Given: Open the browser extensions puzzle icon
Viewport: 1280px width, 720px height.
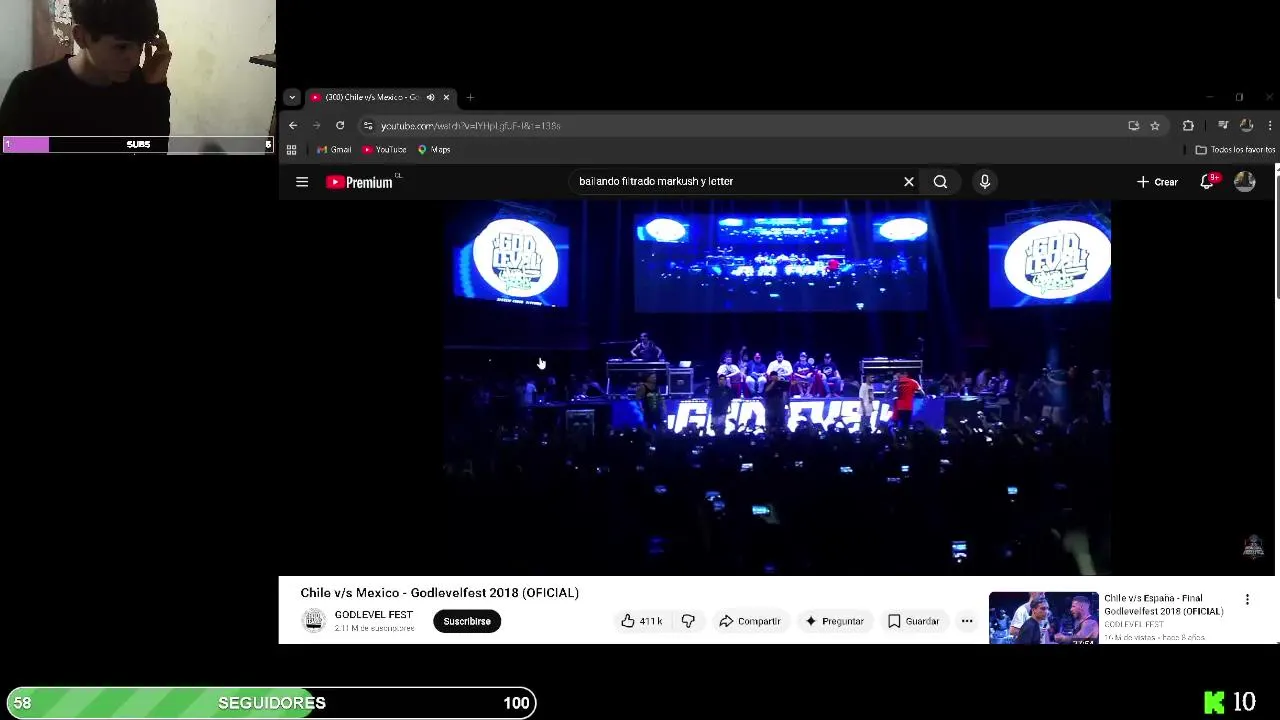Looking at the screenshot, I should click(x=1188, y=126).
